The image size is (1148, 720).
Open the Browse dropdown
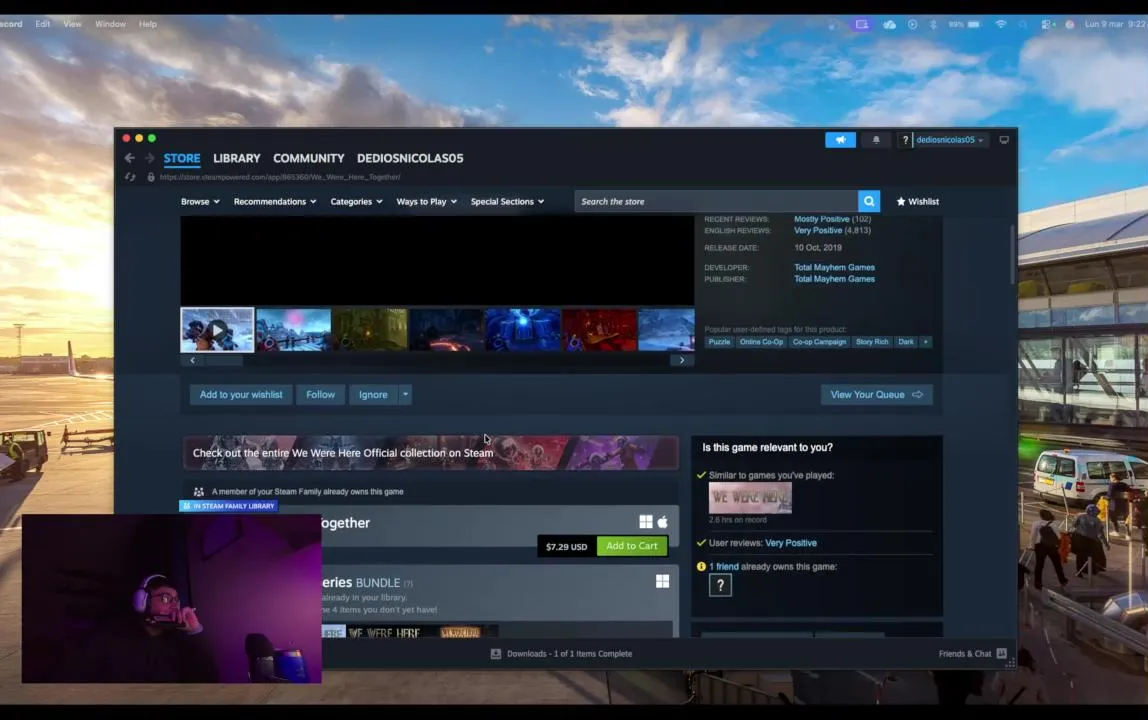pyautogui.click(x=200, y=201)
